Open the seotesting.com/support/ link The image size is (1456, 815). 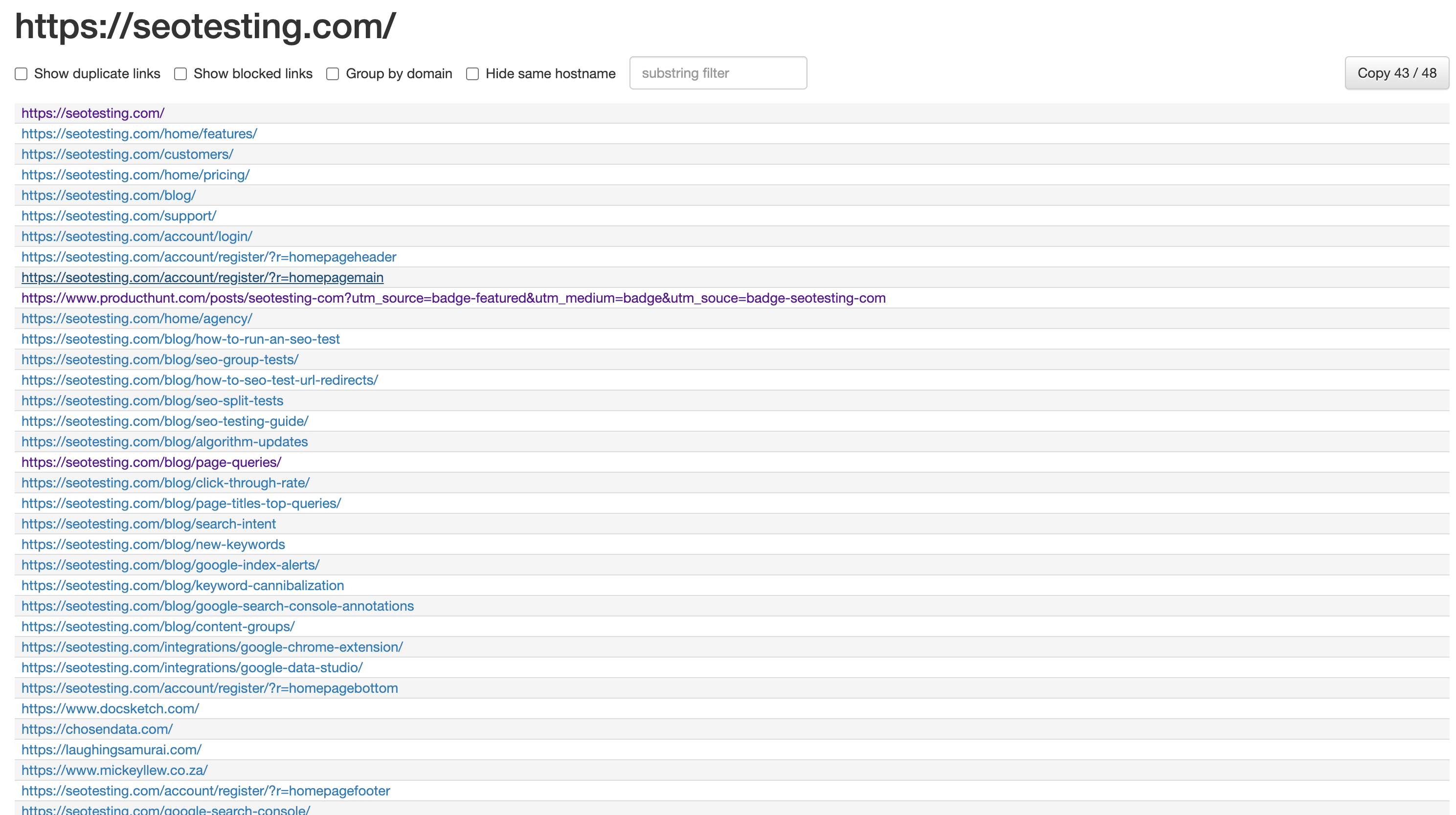(119, 216)
